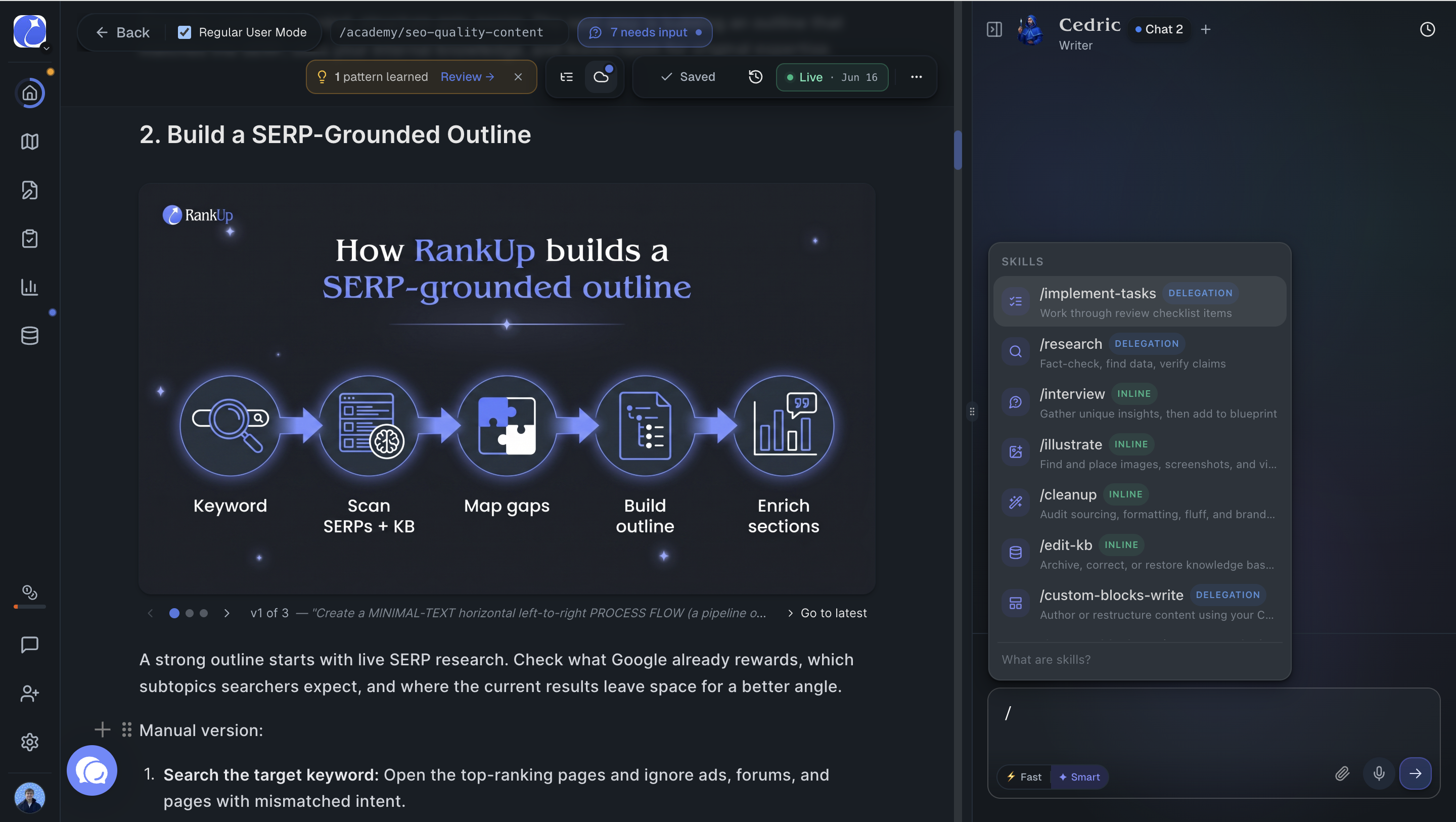The image size is (1456, 822).
Task: Click the heading 2. Build a SERP-Grounded Outline
Action: coord(335,134)
